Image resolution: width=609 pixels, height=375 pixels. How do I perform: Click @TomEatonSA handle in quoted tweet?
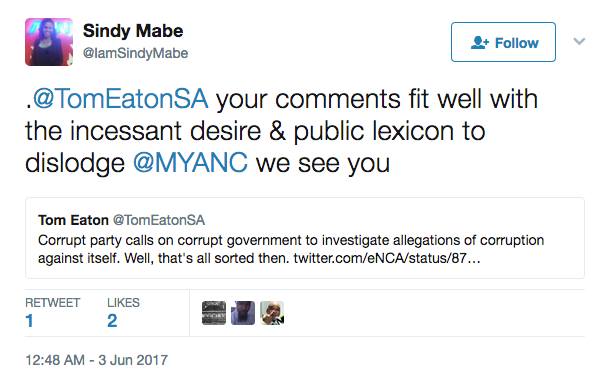click(x=159, y=220)
